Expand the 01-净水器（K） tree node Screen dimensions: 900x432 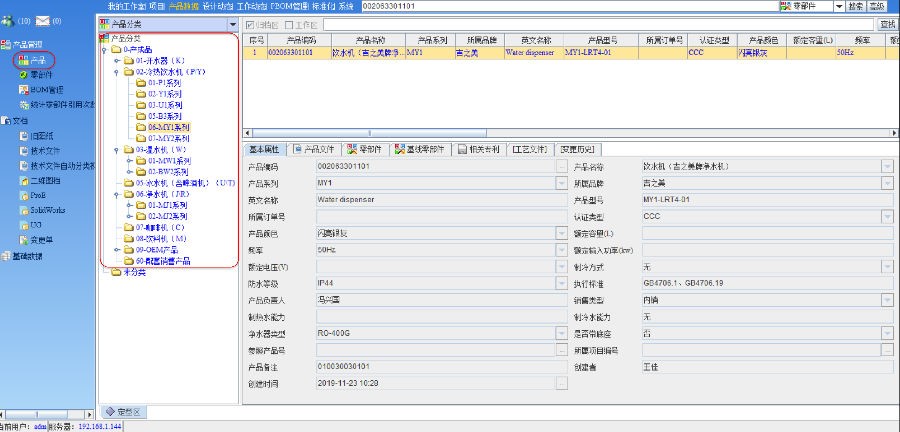click(116, 60)
